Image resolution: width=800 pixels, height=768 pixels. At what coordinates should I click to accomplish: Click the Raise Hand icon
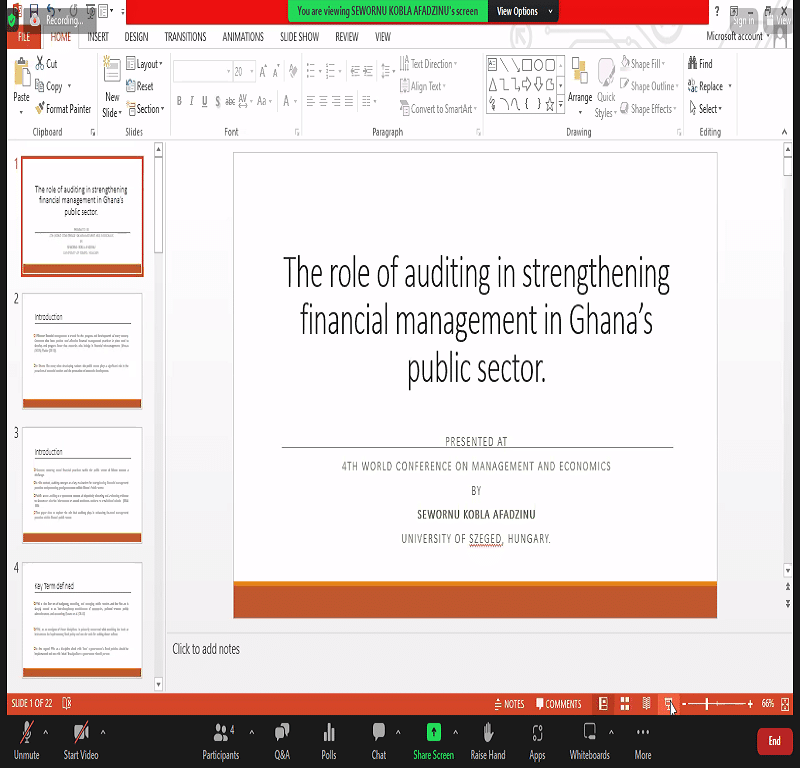pos(488,737)
